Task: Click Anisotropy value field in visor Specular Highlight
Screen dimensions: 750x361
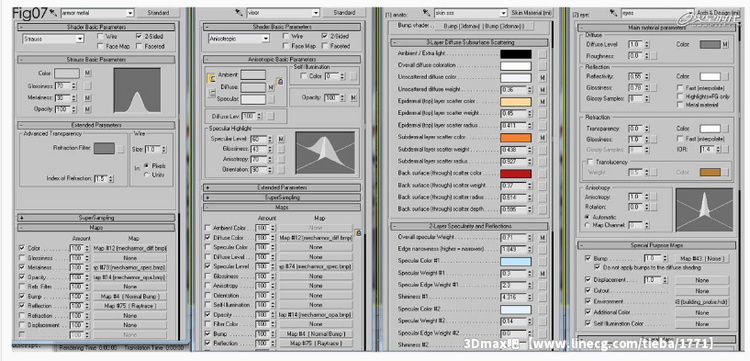Action: [258, 159]
